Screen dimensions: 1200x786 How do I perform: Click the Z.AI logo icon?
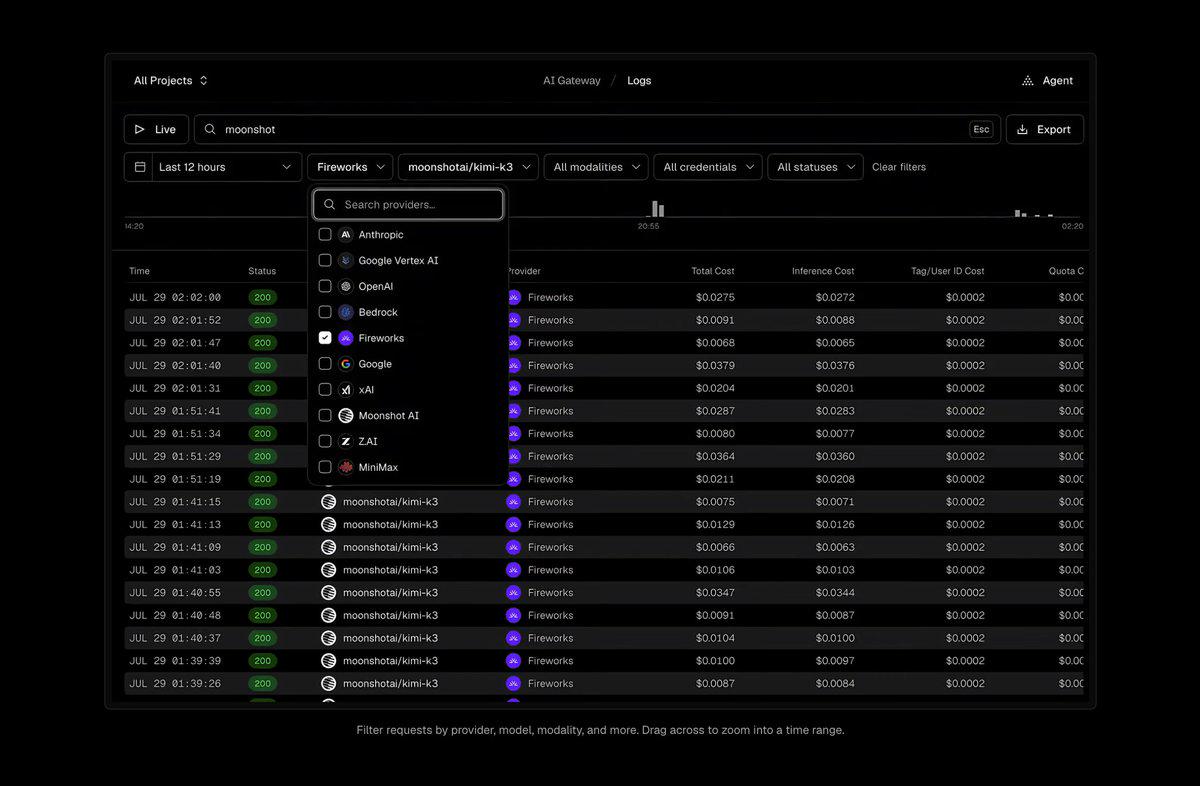coord(346,441)
